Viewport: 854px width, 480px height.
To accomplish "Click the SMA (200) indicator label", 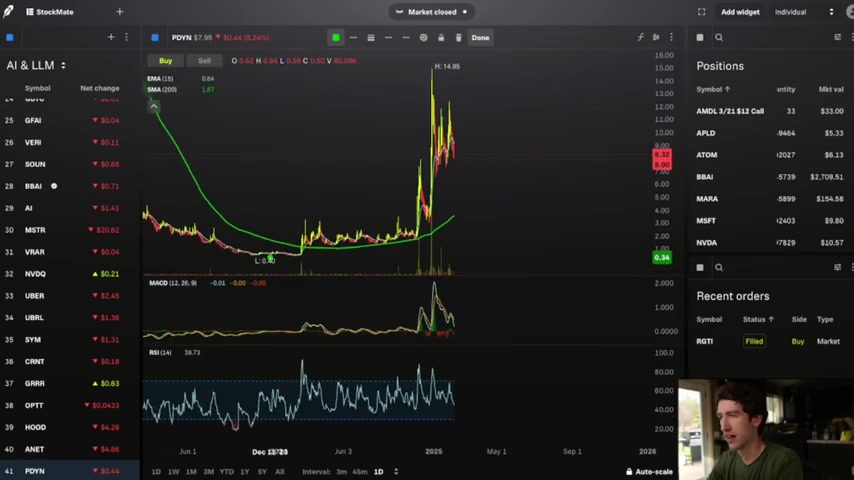I will (162, 89).
